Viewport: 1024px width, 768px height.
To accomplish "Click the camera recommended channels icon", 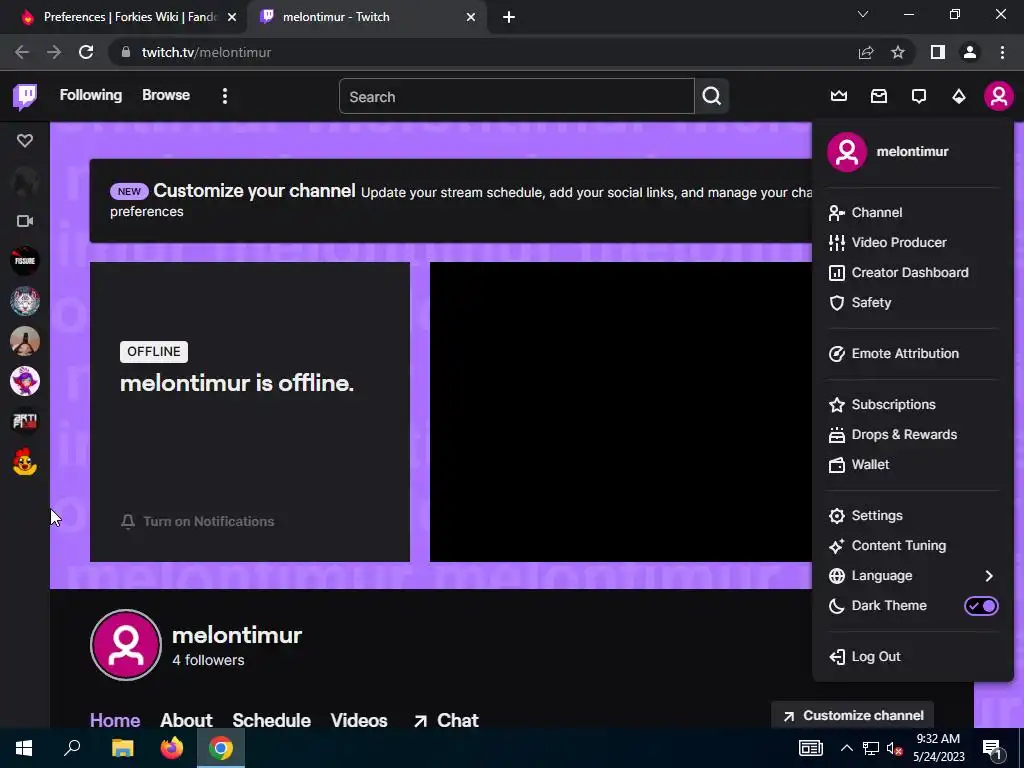I will (25, 221).
